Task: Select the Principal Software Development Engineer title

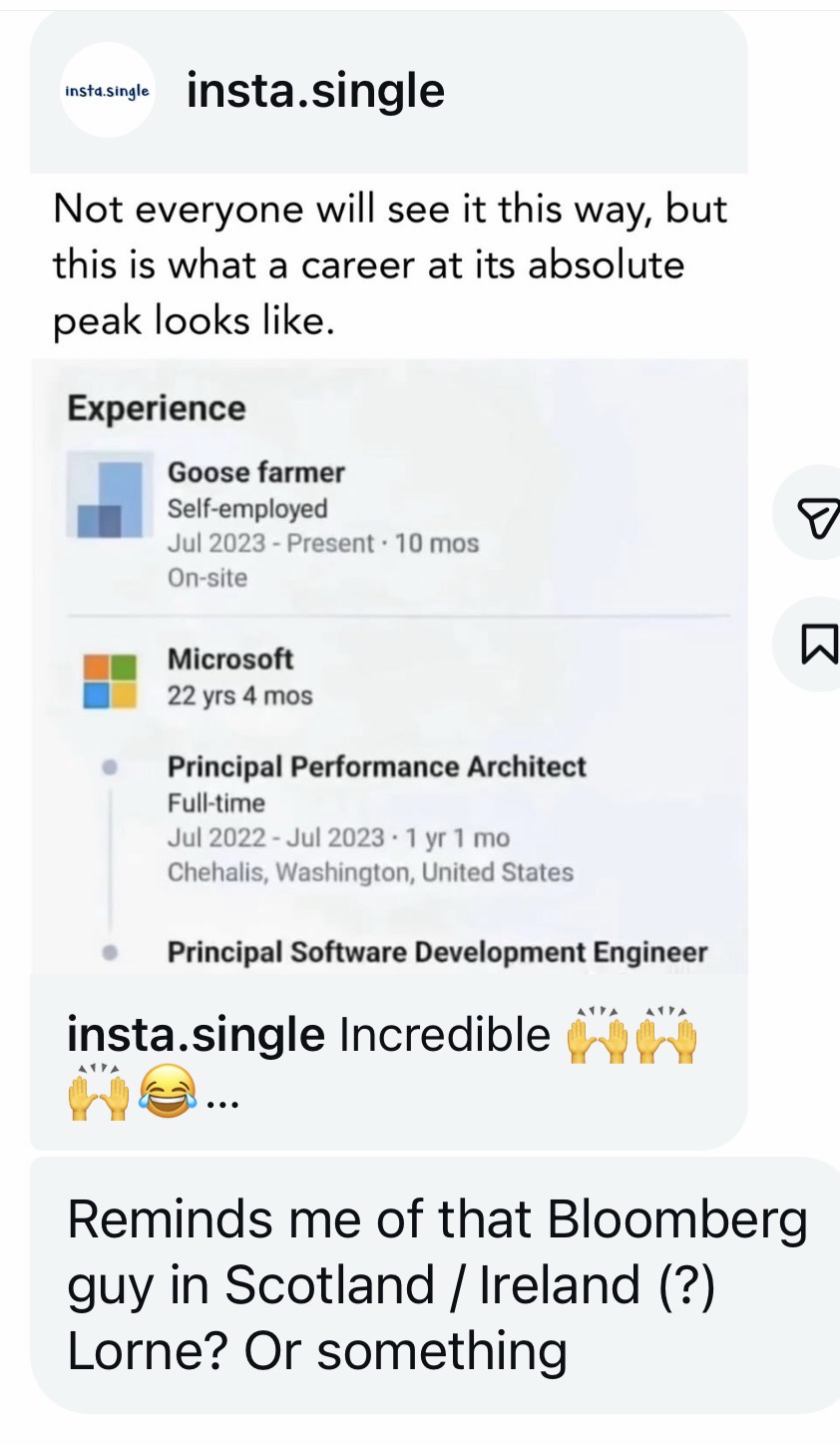Action: tap(437, 952)
